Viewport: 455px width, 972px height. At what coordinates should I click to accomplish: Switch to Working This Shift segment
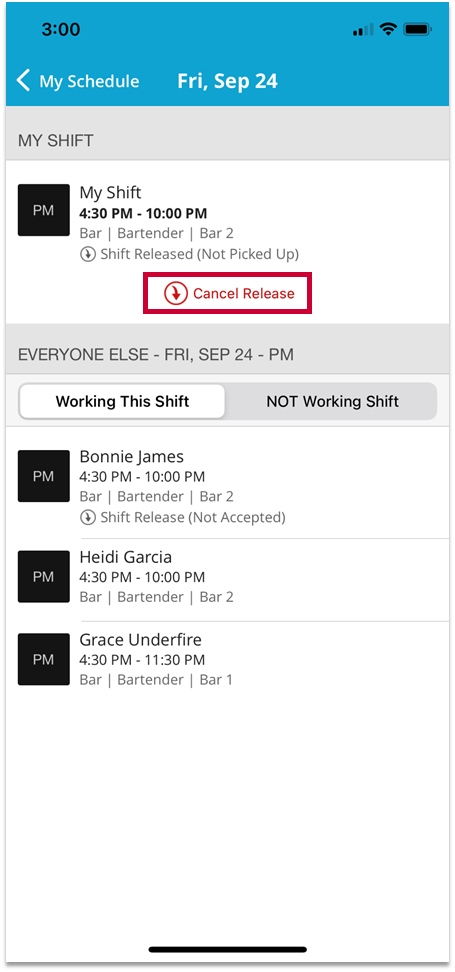pyautogui.click(x=122, y=401)
